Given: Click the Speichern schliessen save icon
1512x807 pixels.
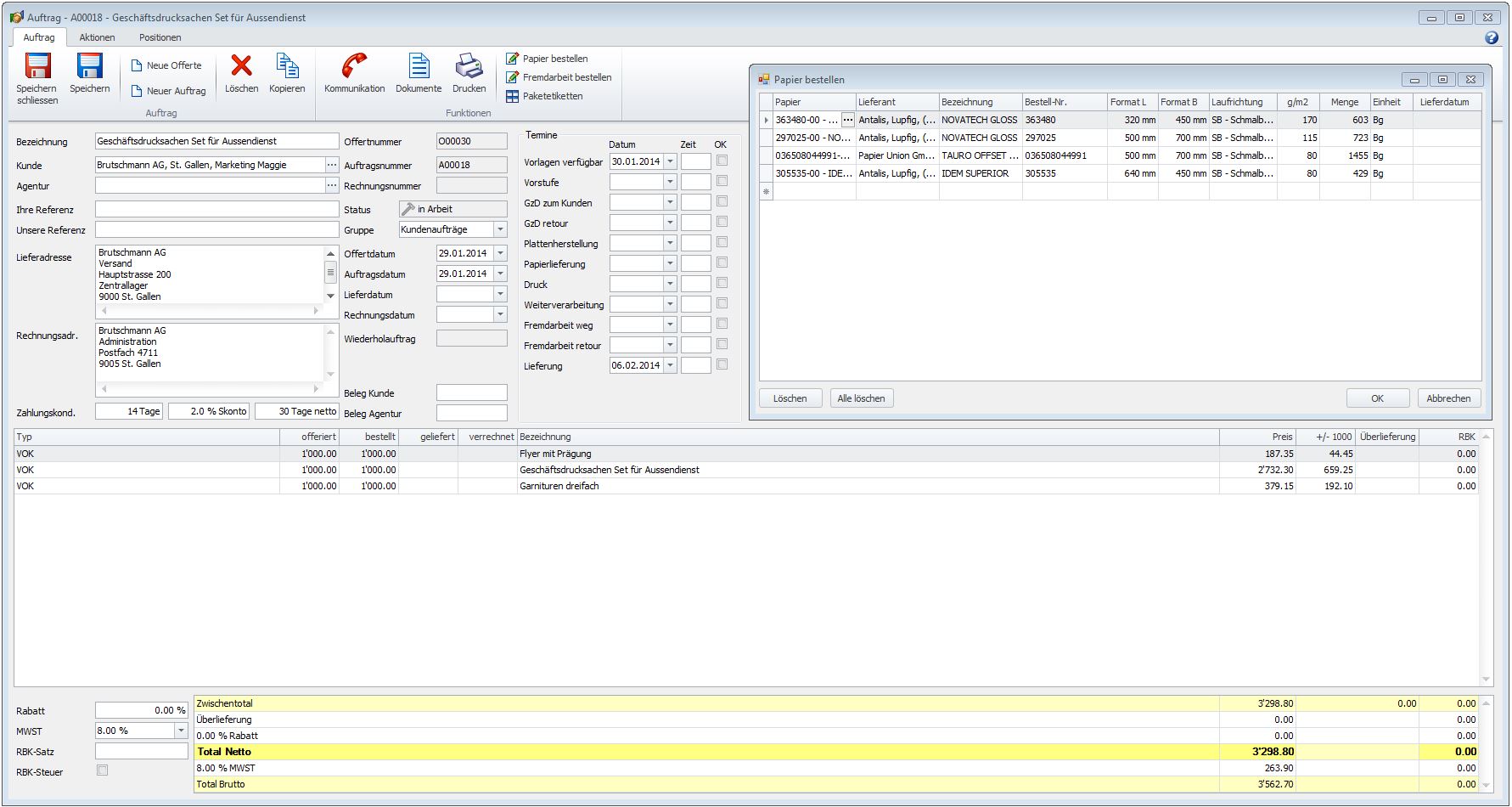Looking at the screenshot, I should 37,66.
